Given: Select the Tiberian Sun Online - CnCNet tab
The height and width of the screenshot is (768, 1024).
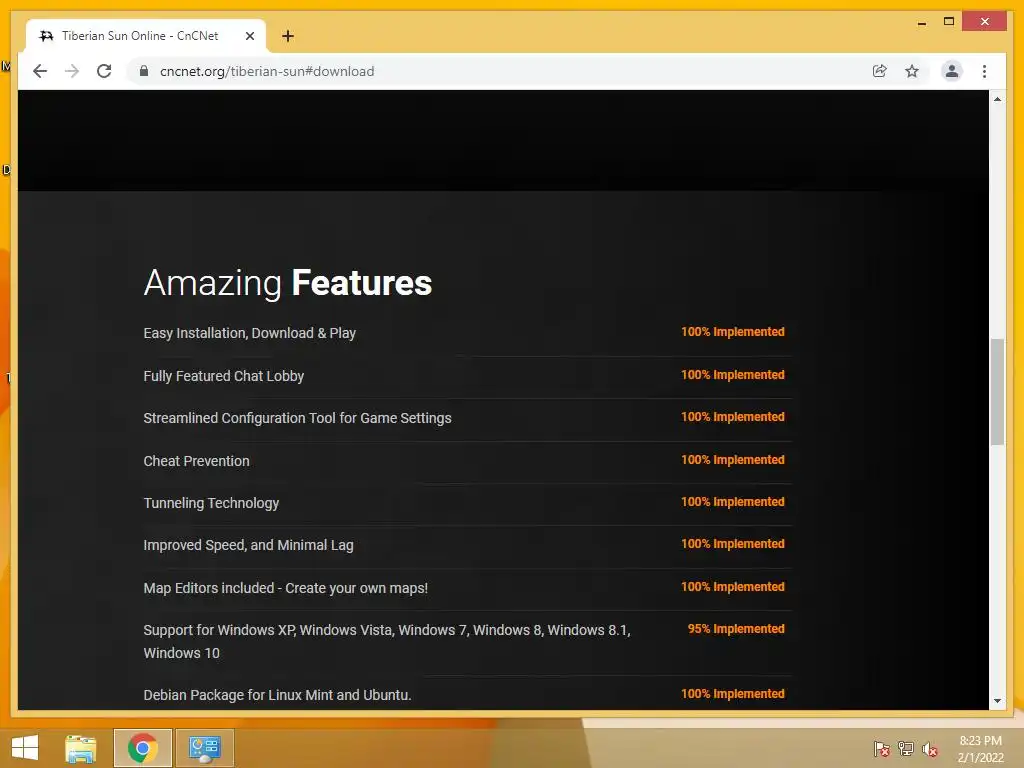Looking at the screenshot, I should tap(146, 36).
